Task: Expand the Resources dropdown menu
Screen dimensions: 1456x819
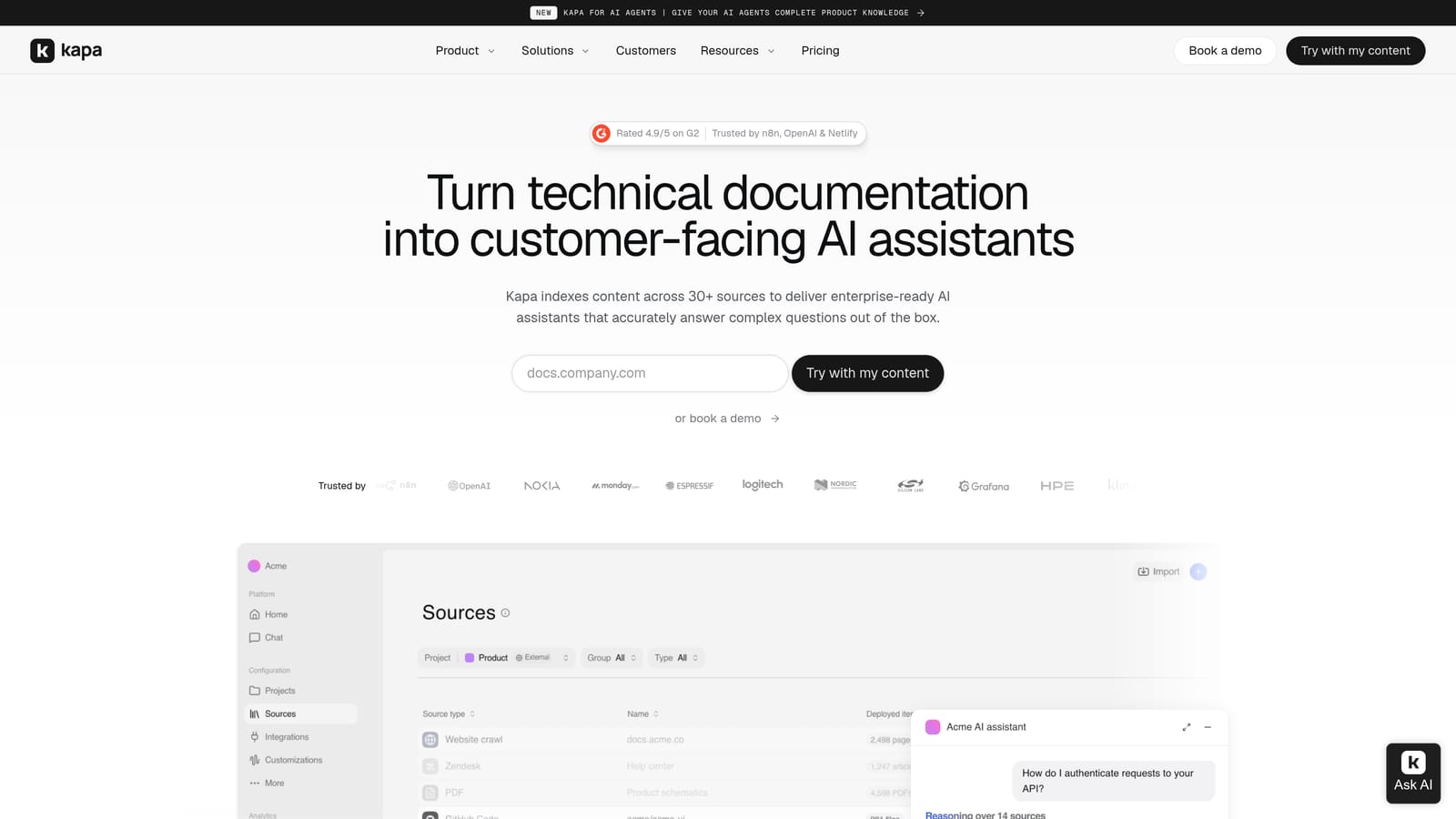Action: coord(738,50)
